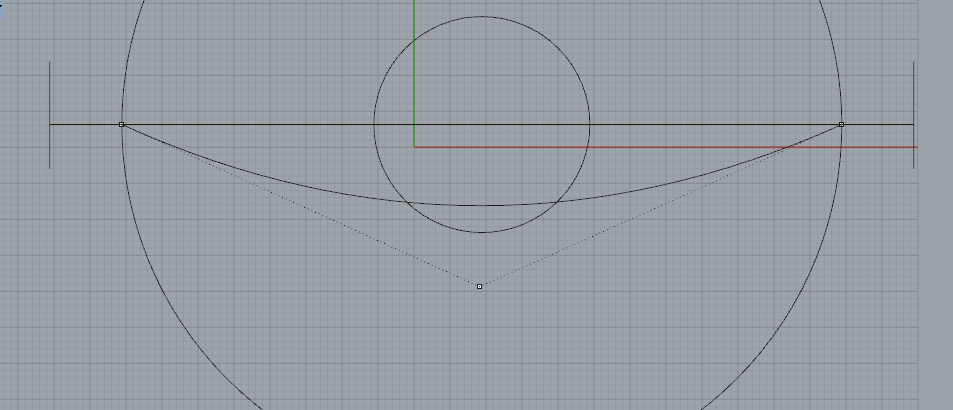
Task: Click the long horizontal black line left of the small circle
Action: 250,124
